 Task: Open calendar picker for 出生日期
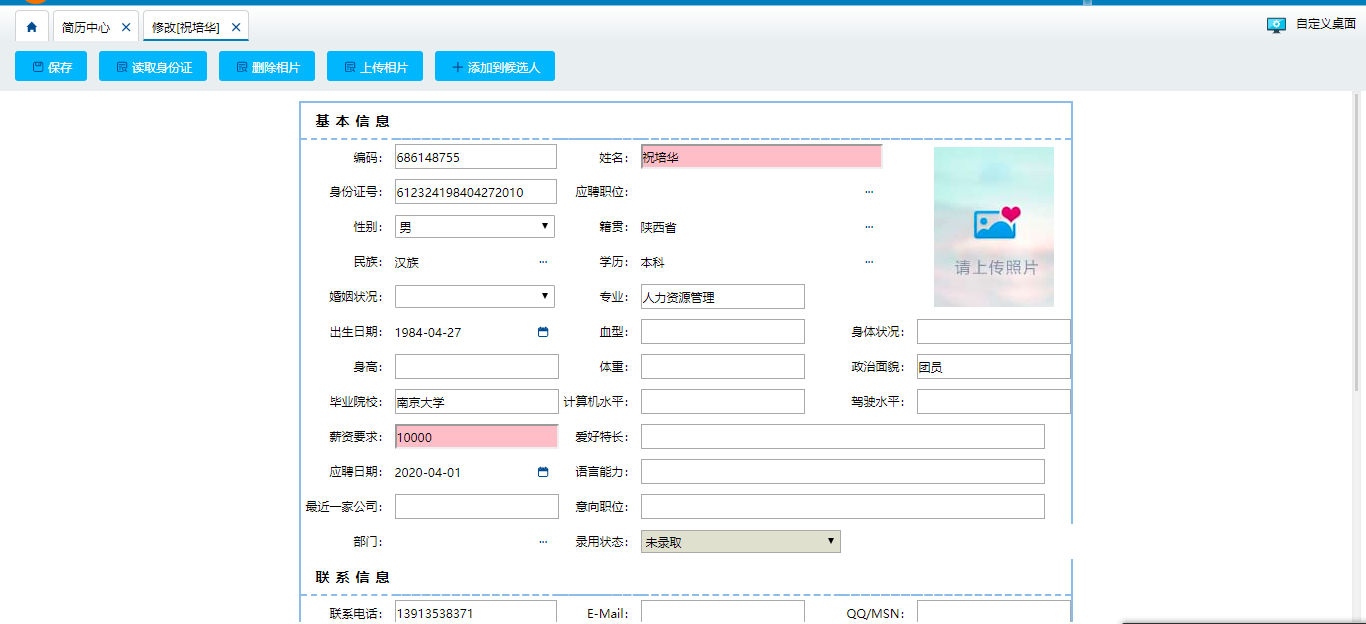[543, 332]
